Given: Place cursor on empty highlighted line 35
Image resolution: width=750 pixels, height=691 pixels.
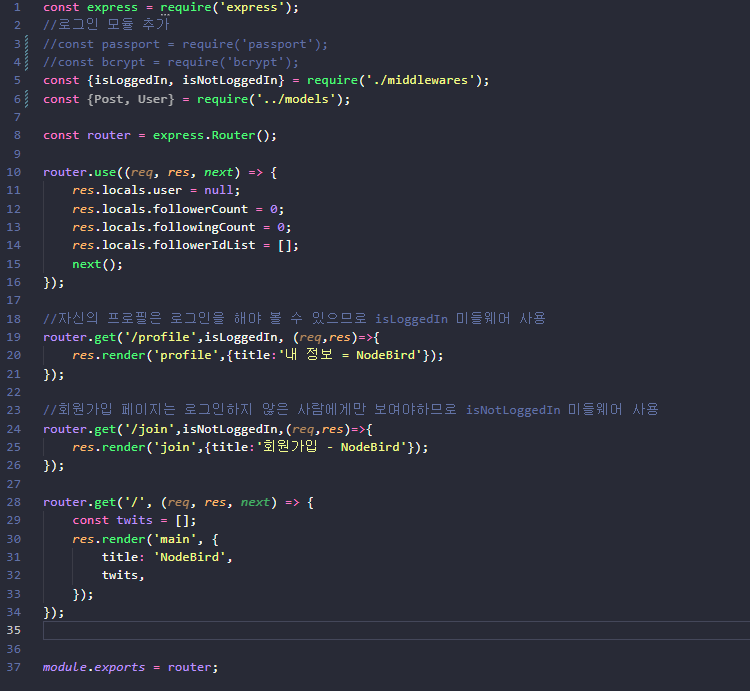Looking at the screenshot, I should pos(396,630).
